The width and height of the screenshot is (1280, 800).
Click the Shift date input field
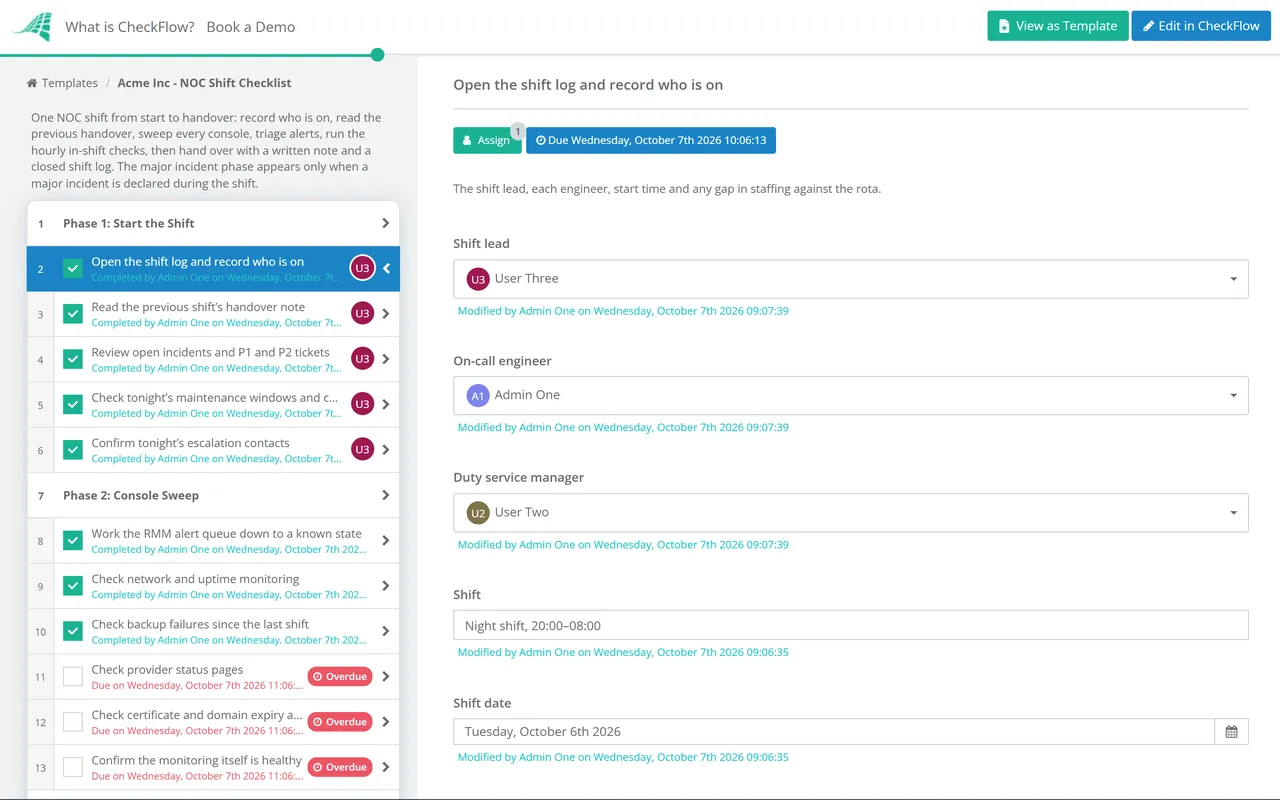click(x=834, y=732)
